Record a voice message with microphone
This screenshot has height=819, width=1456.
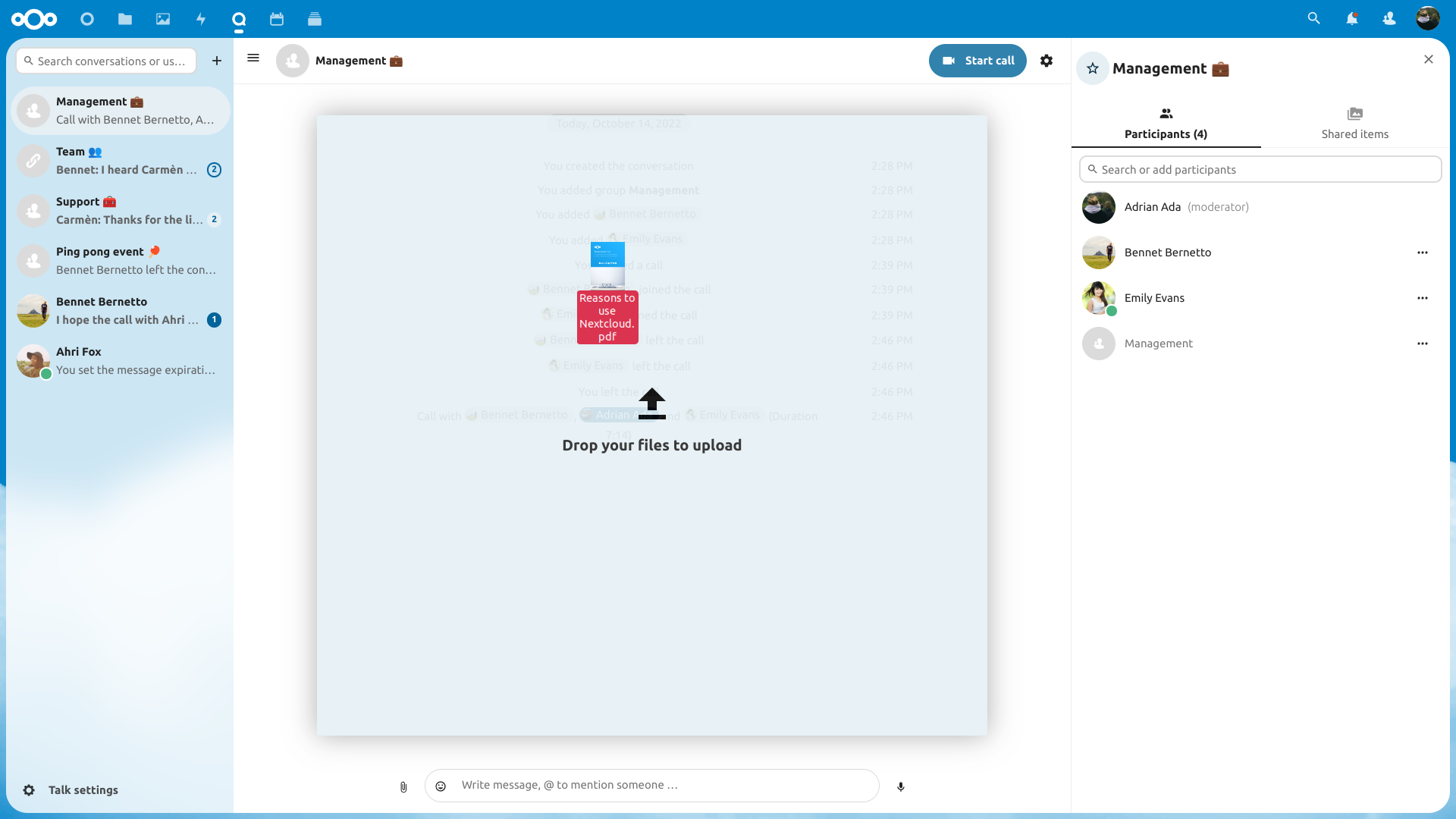(x=901, y=787)
